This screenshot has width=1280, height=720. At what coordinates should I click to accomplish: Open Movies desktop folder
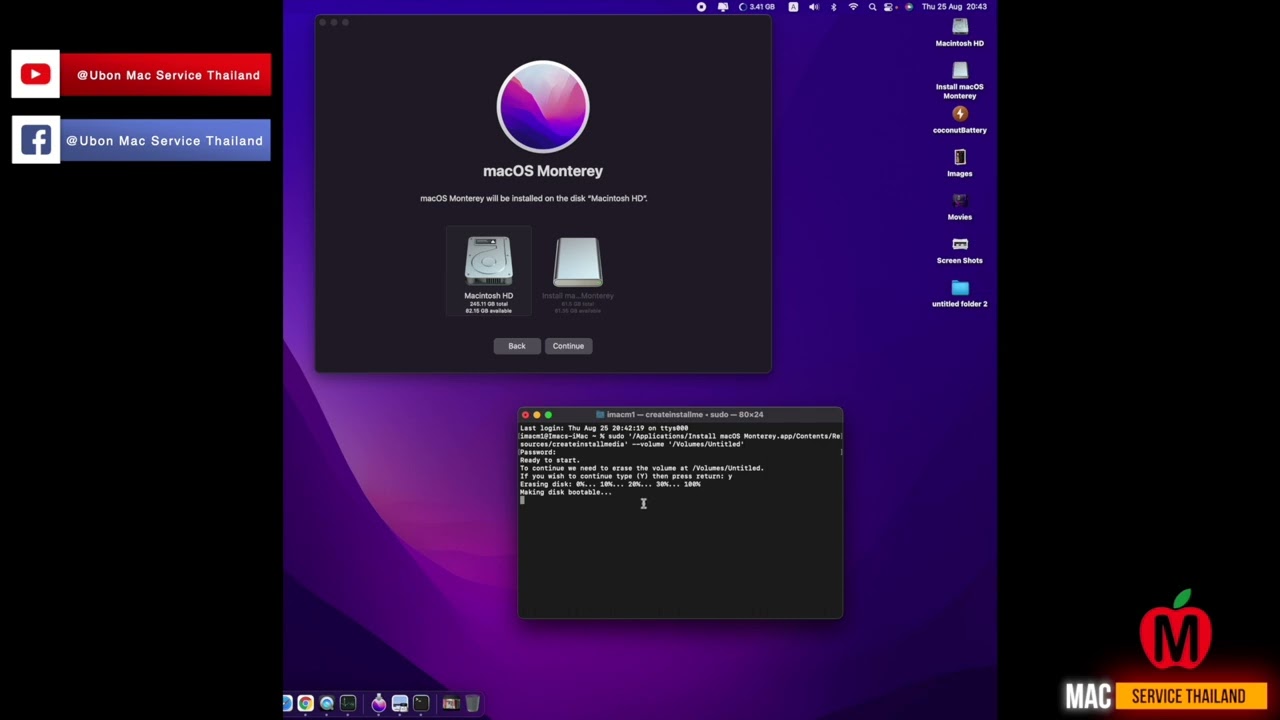960,207
